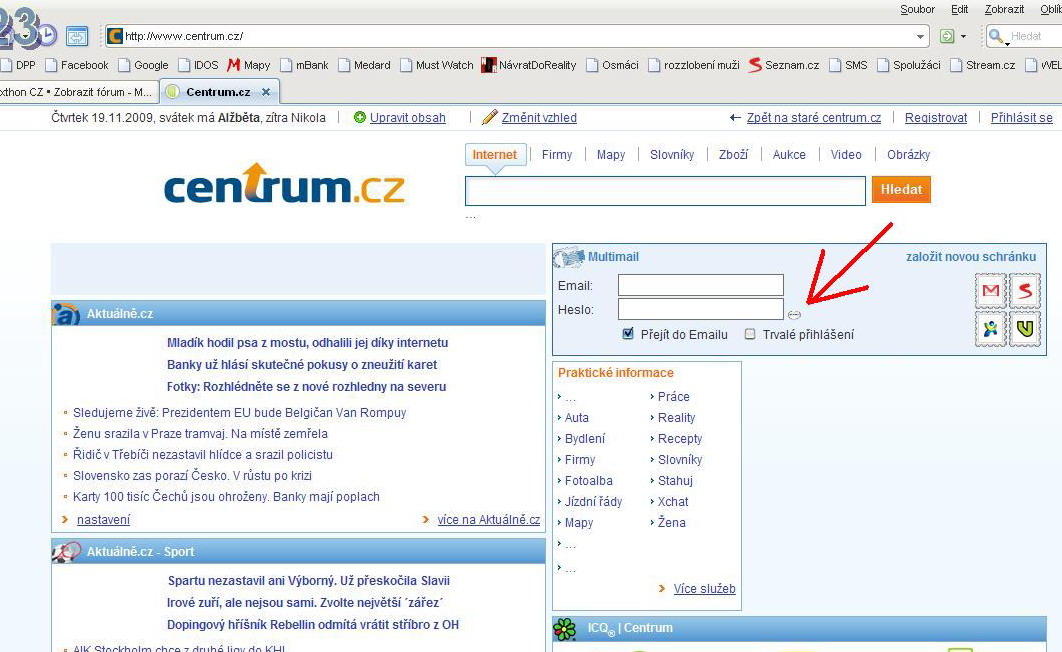Click the Seznam stamp icon in Multimail

1024,291
